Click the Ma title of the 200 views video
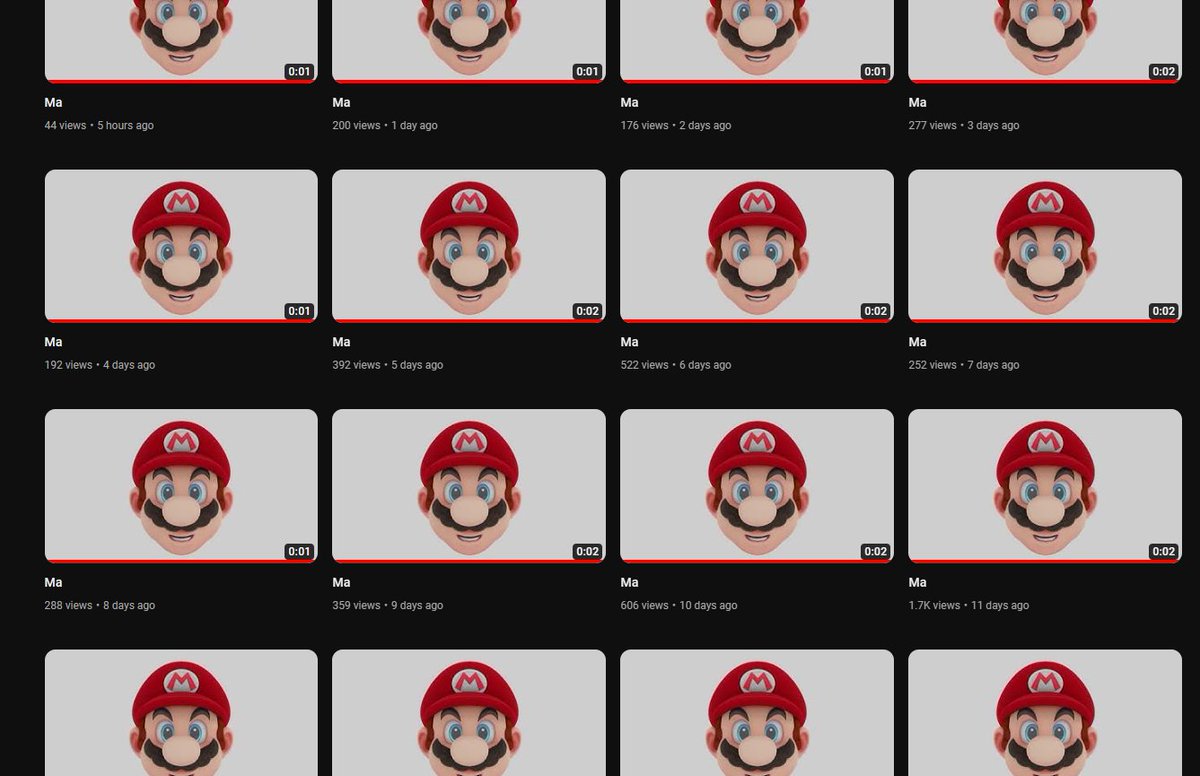This screenshot has height=776, width=1200. click(x=340, y=102)
